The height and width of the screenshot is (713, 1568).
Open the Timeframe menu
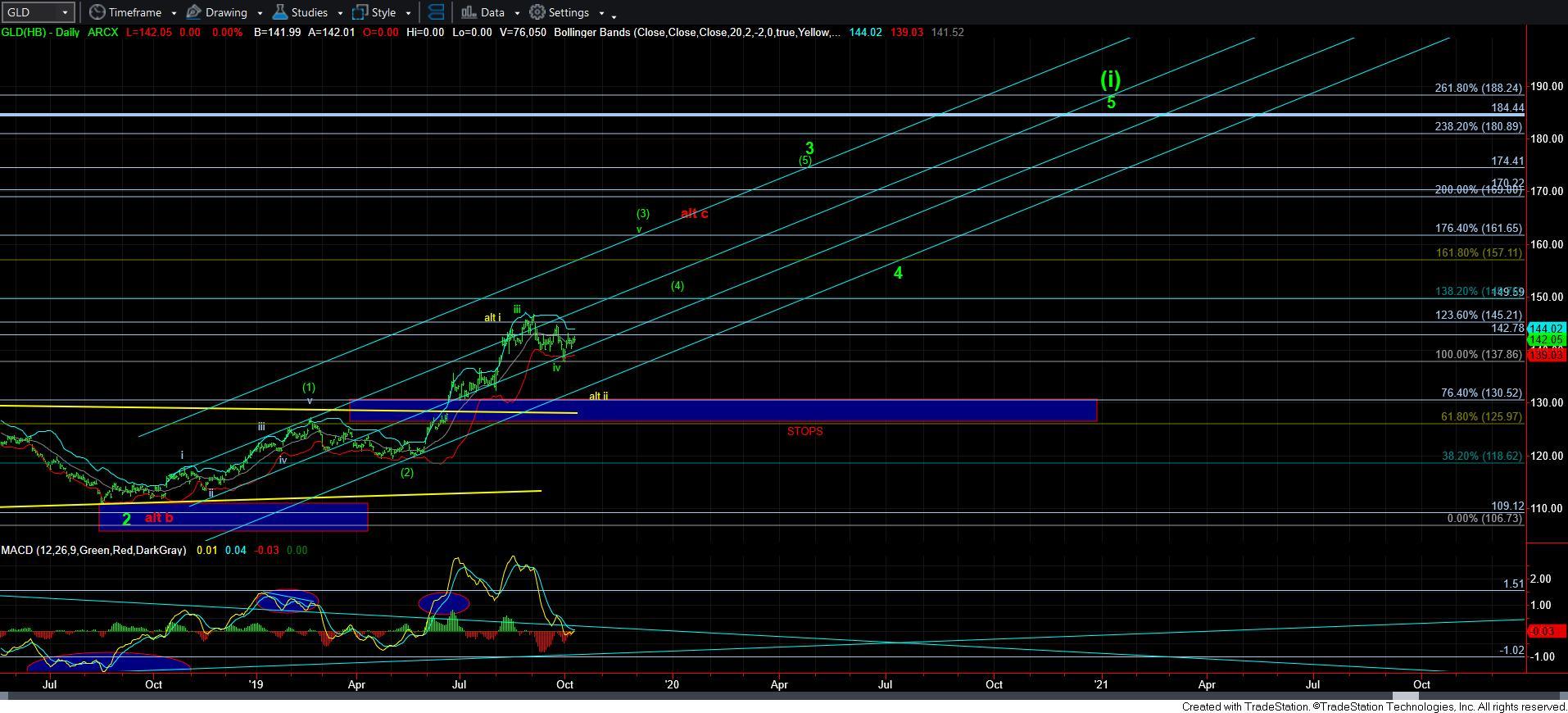pos(134,12)
